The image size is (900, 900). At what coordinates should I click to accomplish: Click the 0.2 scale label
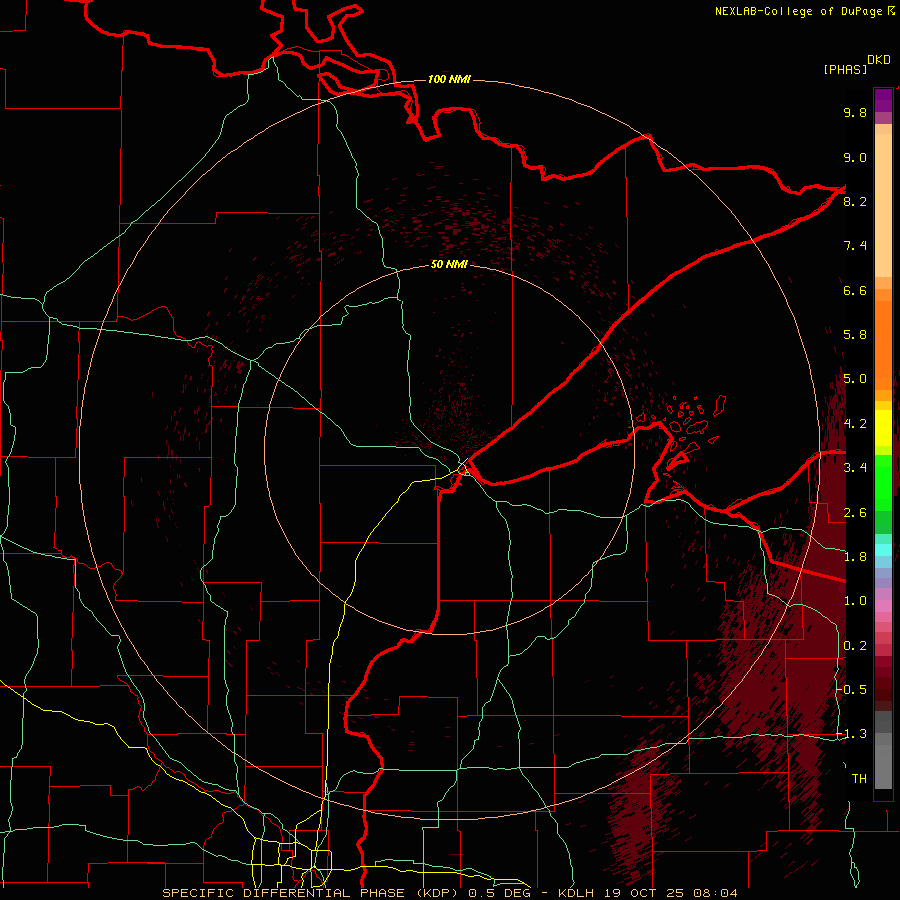coord(855,646)
